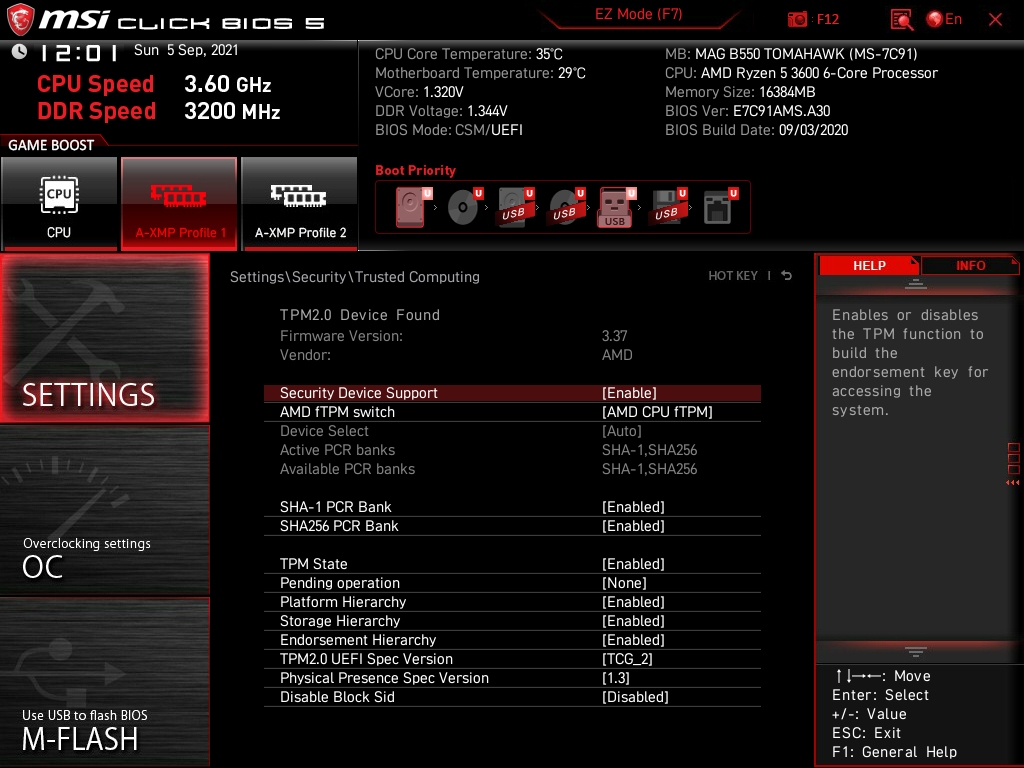Open SHA-1 PCR Bank setting

[x=512, y=507]
